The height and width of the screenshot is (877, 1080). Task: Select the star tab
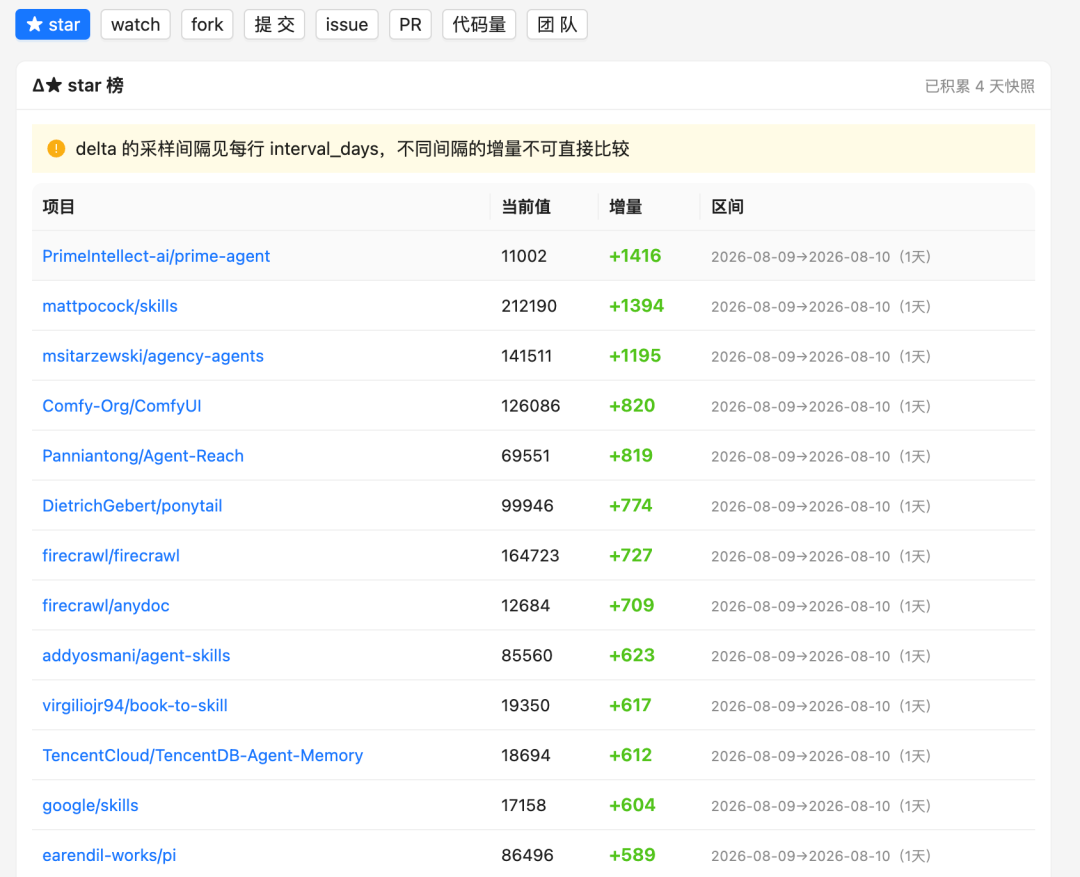tap(52, 25)
